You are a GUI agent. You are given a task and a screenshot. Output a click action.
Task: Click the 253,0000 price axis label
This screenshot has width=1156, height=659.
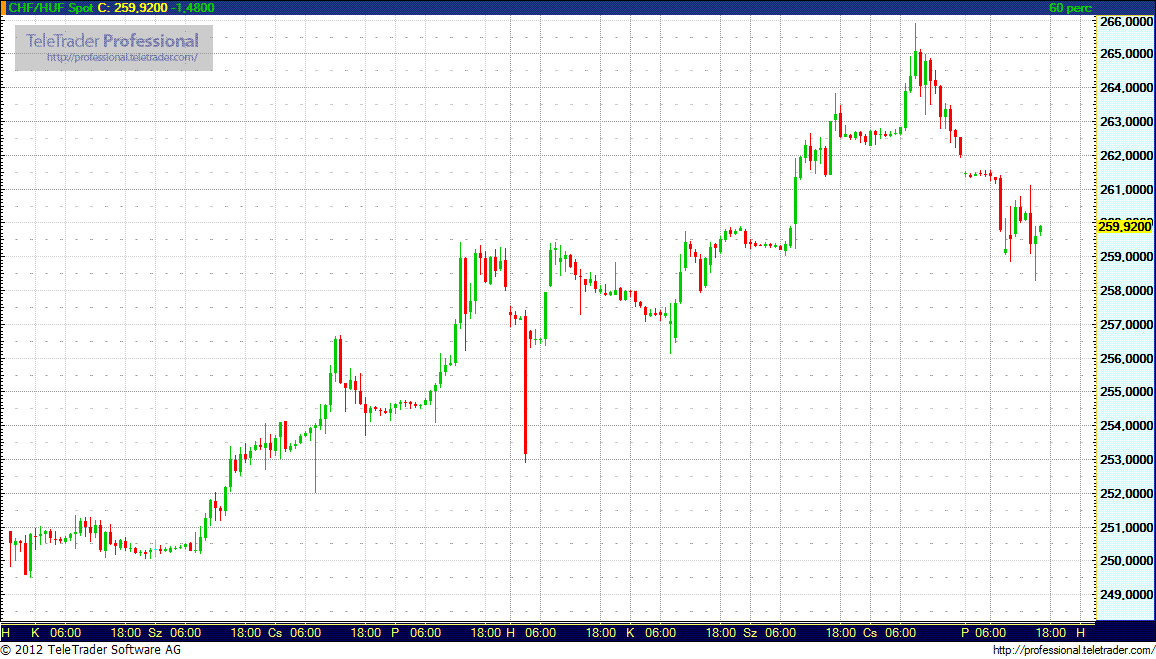tap(1125, 459)
